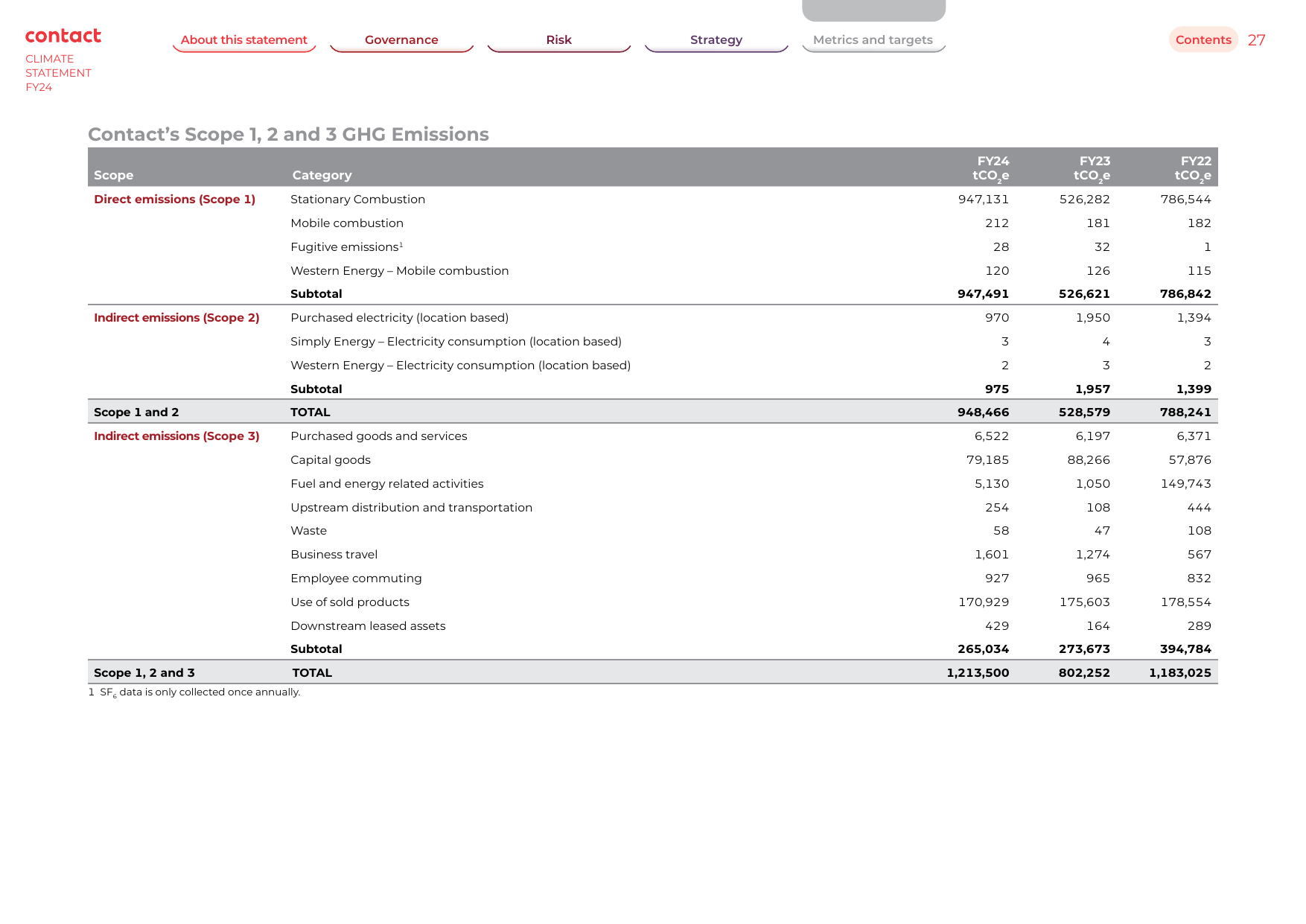
Task: Select the Metrics and targets tab
Action: tap(873, 40)
